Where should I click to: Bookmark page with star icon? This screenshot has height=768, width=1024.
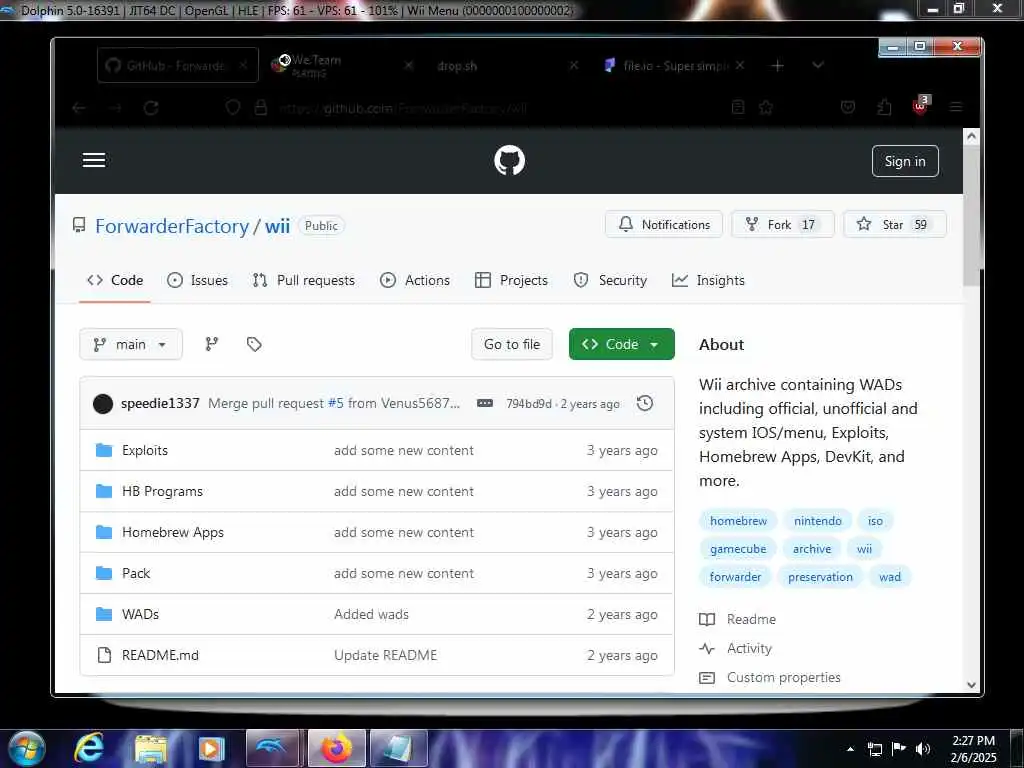pyautogui.click(x=766, y=107)
